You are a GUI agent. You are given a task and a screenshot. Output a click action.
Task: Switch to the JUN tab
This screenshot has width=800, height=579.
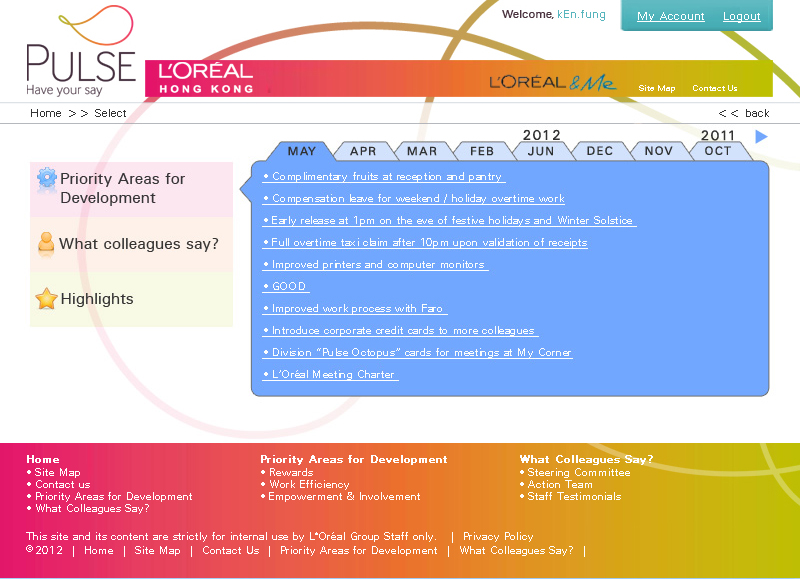pos(541,151)
